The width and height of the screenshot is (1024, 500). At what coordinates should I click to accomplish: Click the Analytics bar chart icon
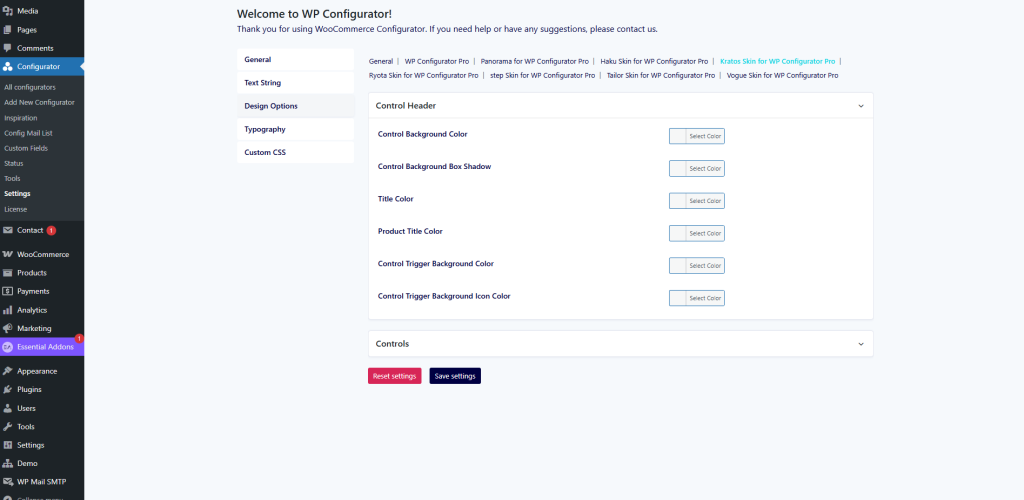[x=8, y=310]
